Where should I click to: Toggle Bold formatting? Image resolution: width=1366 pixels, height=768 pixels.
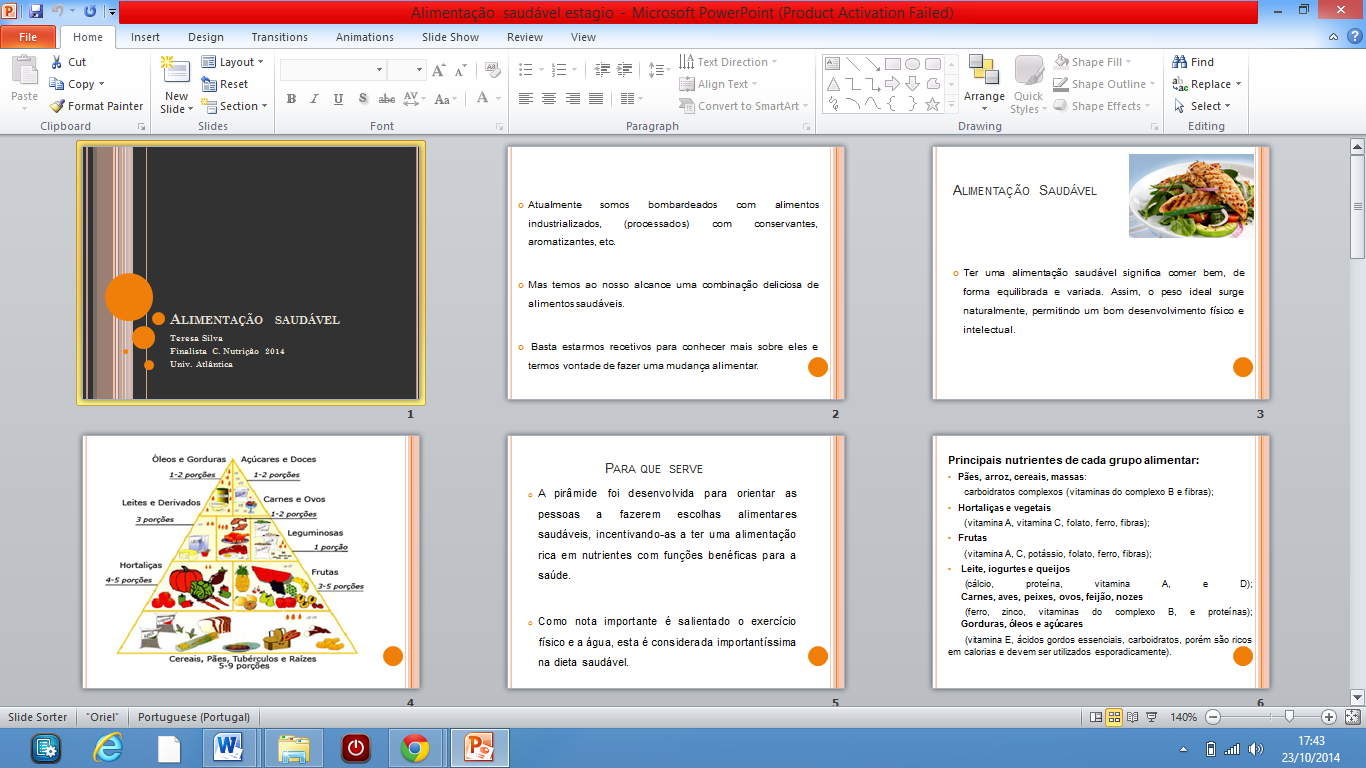pos(291,99)
